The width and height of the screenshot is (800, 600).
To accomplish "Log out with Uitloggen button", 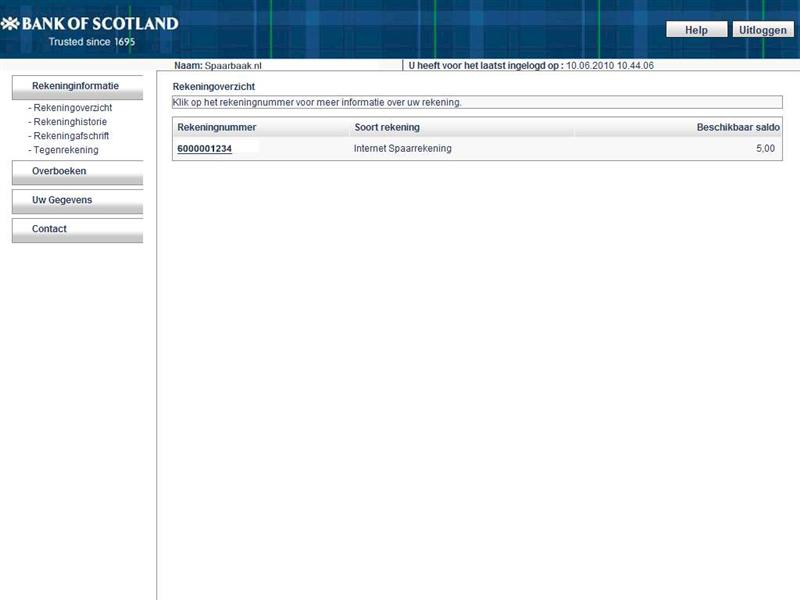I will (x=763, y=30).
